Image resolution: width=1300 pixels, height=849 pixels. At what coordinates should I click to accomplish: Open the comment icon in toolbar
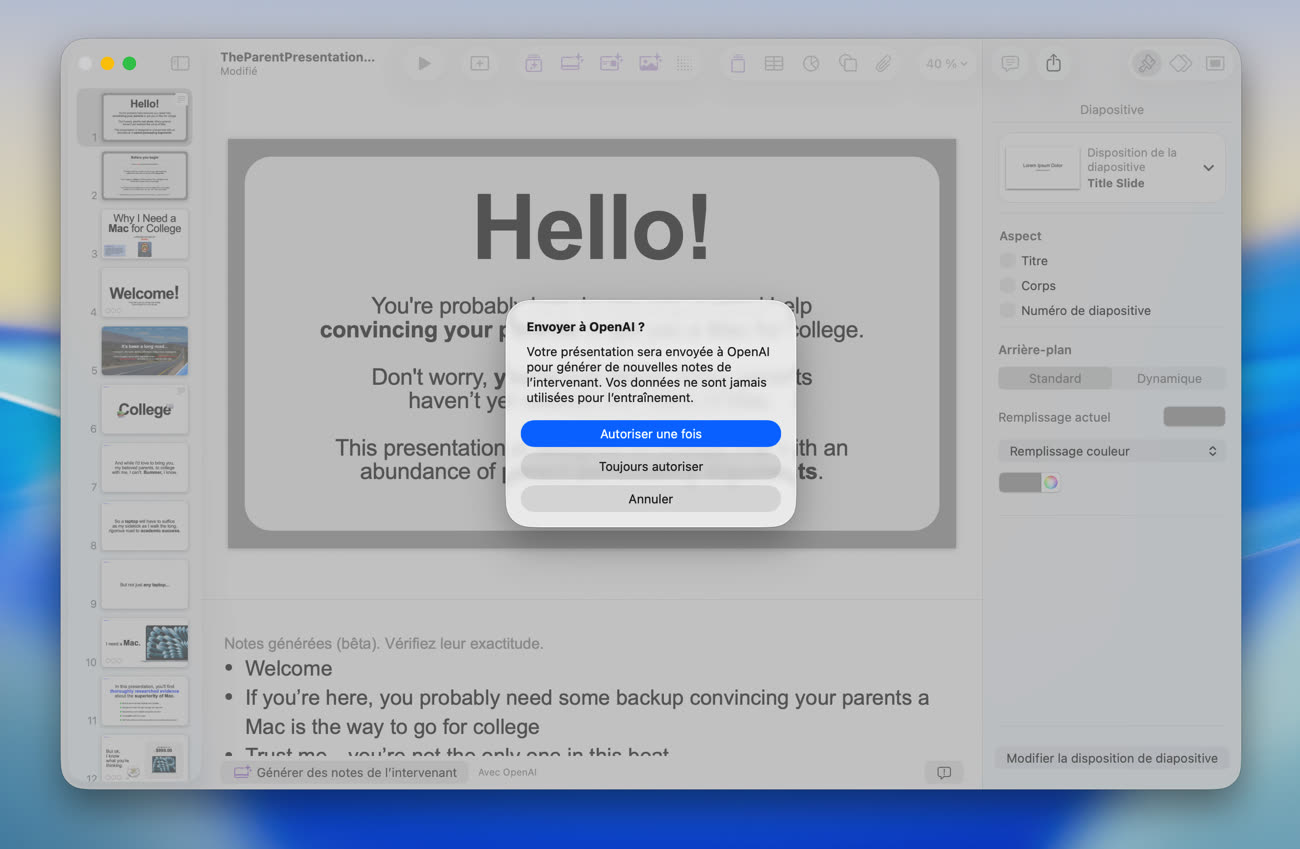click(x=1010, y=63)
